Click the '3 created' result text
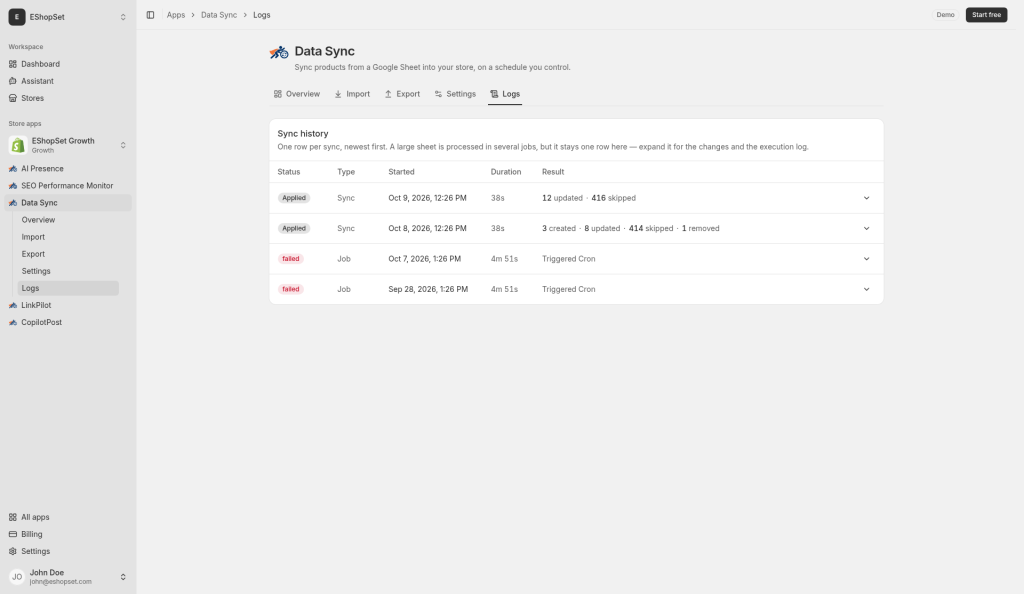The image size is (1024, 594). click(558, 228)
